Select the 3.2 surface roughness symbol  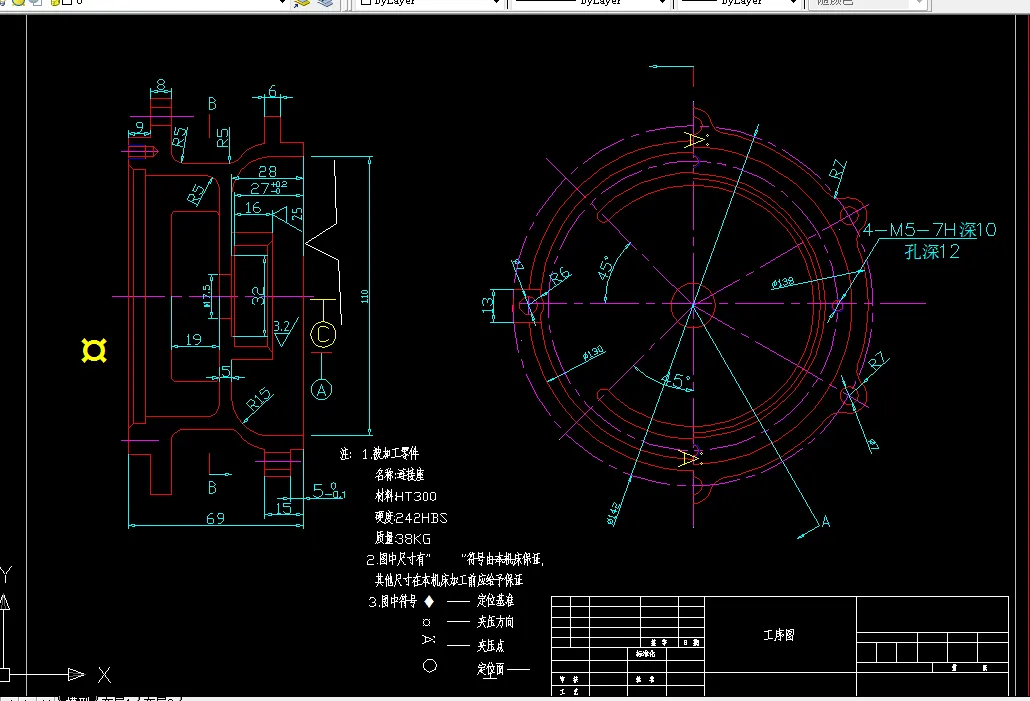(284, 332)
